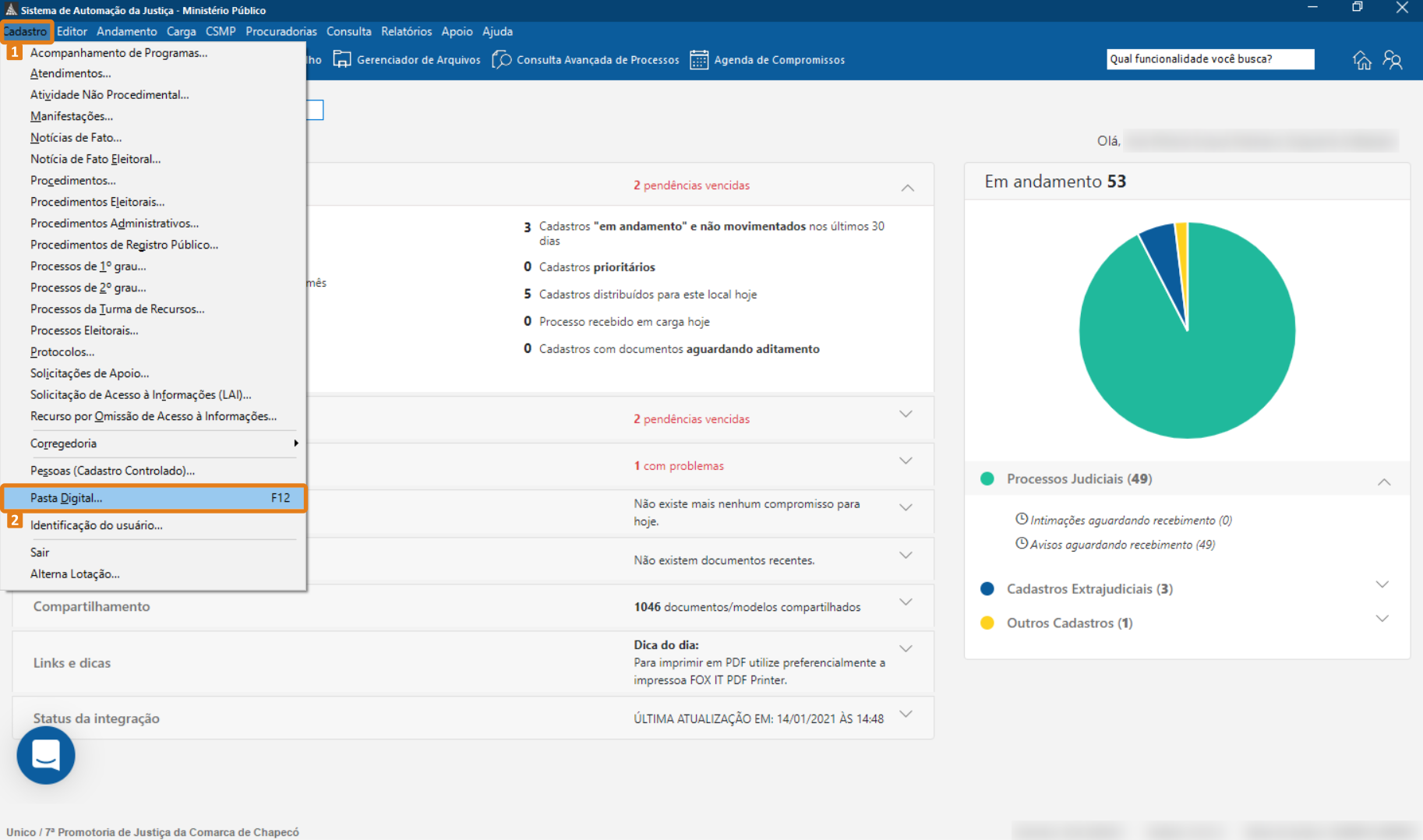Click 'Cadastros distribuídos para este local hoje'

click(648, 294)
